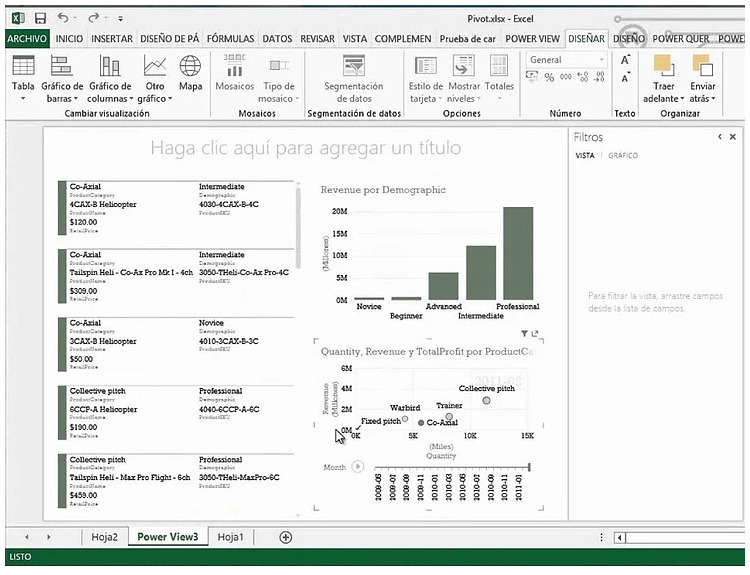Select the 4CAX-B Helicopter card

point(176,208)
